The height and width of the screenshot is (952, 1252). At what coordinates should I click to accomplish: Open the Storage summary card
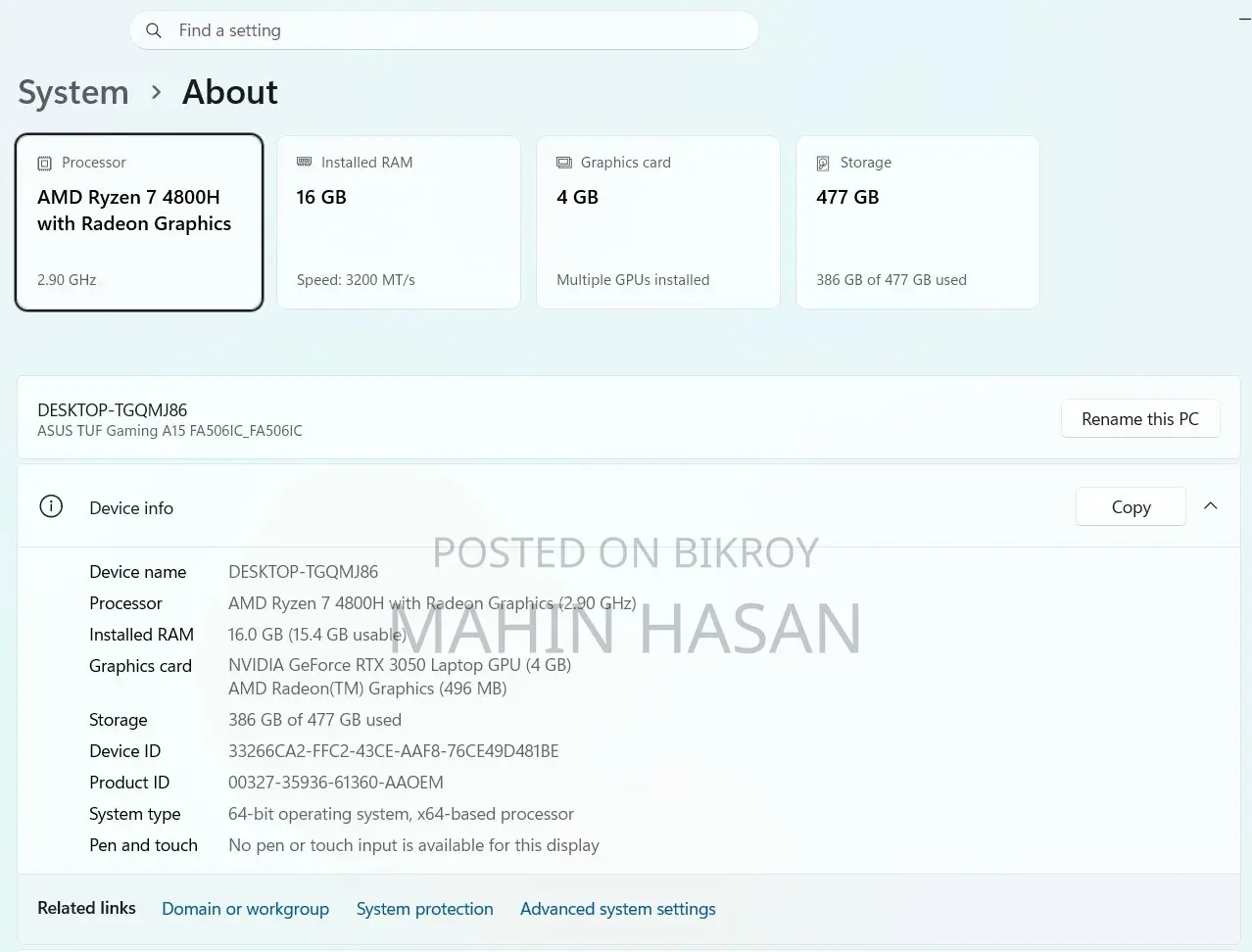coord(918,222)
